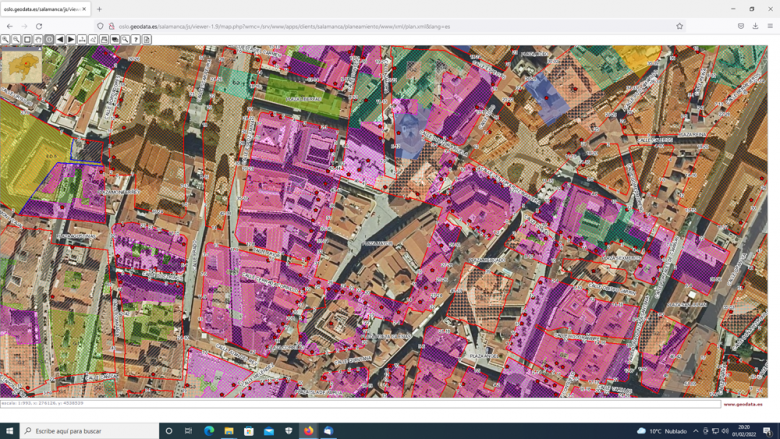Toggle the feature info identify tool
This screenshot has height=439, width=780.
[49, 40]
